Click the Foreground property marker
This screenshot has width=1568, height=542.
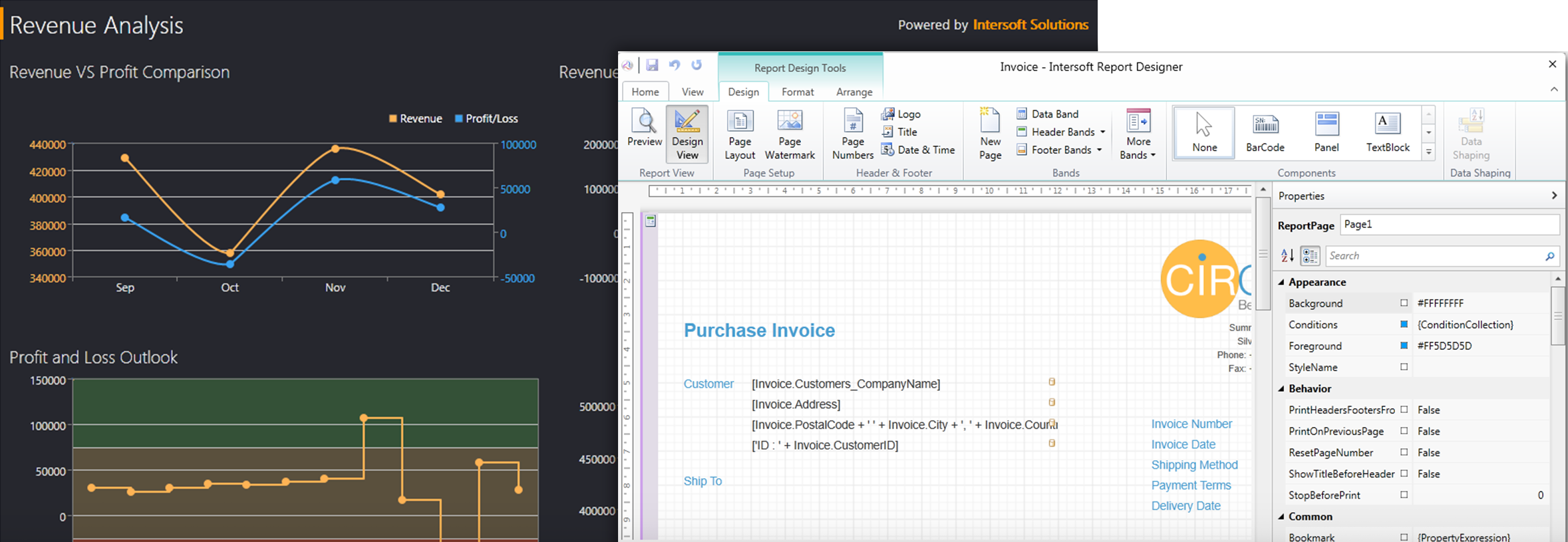(x=1404, y=345)
